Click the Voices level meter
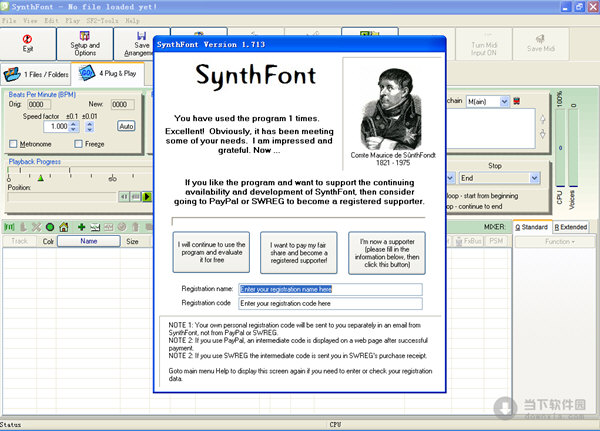The width and height of the screenshot is (600, 431). coord(573,148)
